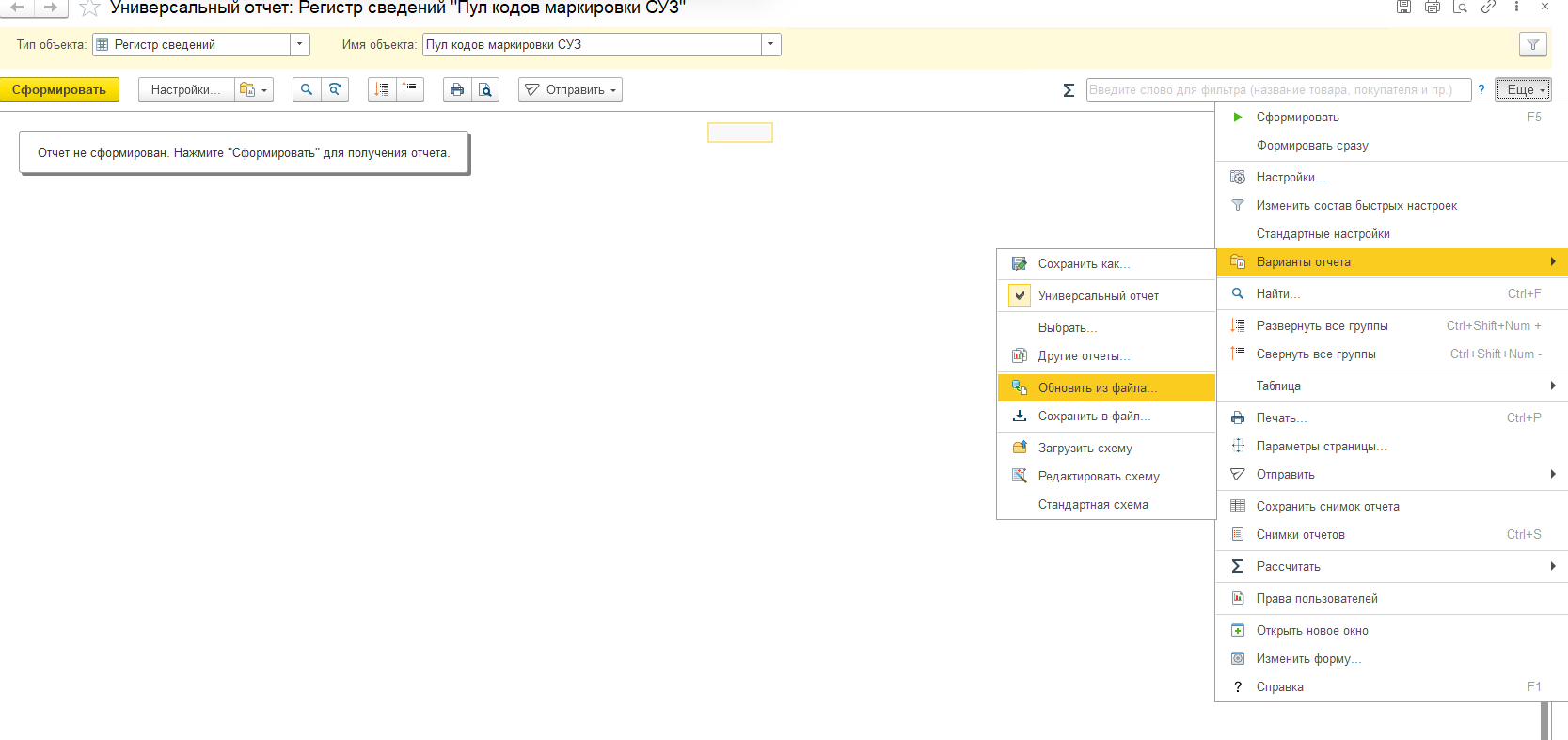This screenshot has height=740, width=1568.
Task: Expand Отправить submenu in Еще menu
Action: (1392, 474)
